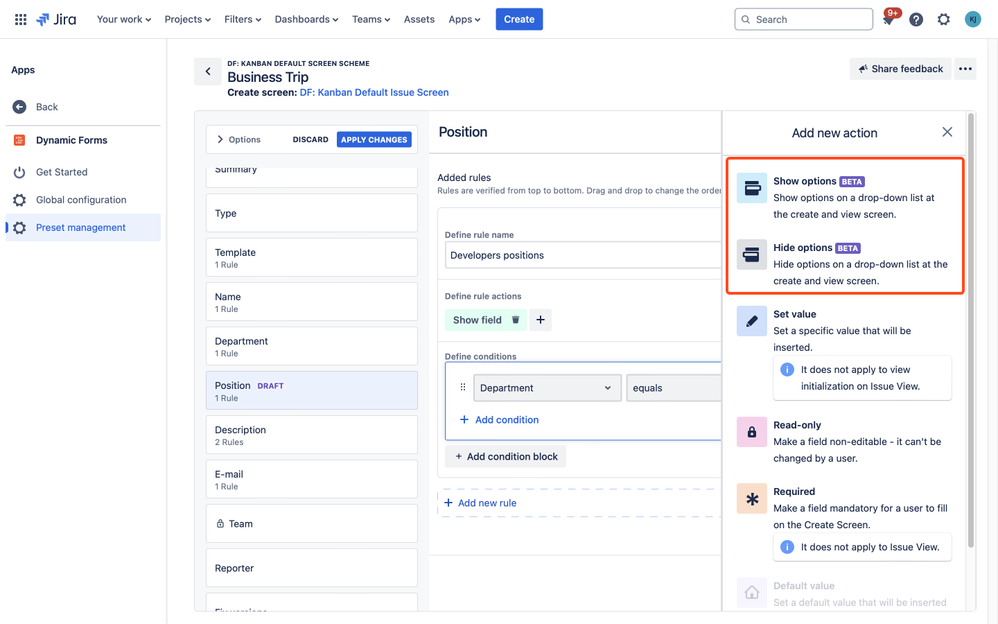Select Position draft field

point(312,390)
